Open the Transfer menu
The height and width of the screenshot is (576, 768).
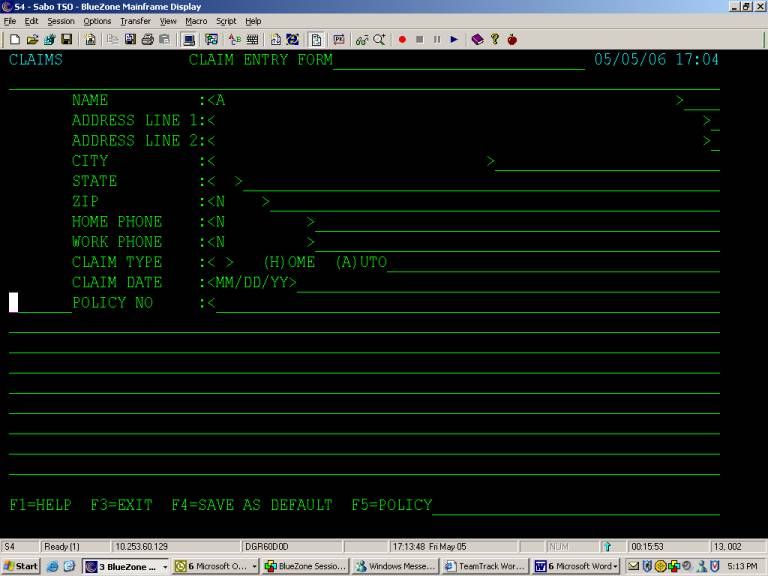[x=136, y=21]
